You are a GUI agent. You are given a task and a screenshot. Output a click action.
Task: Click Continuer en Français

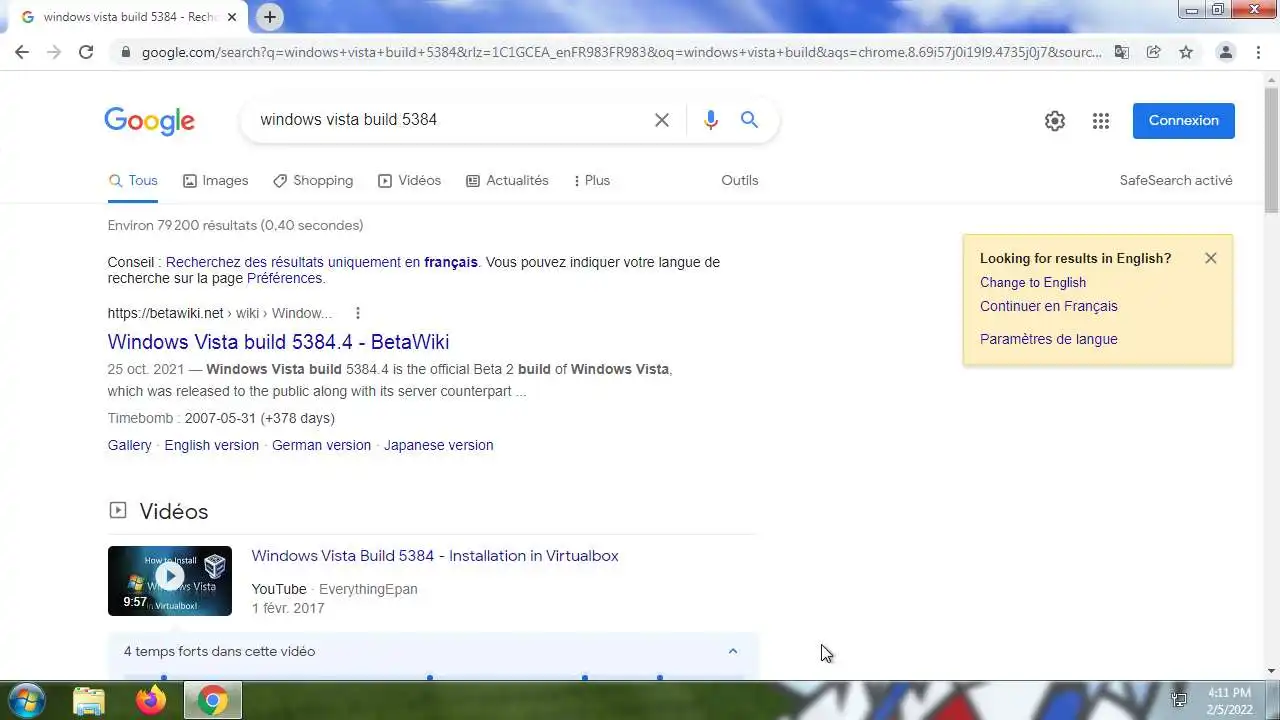pos(1049,306)
